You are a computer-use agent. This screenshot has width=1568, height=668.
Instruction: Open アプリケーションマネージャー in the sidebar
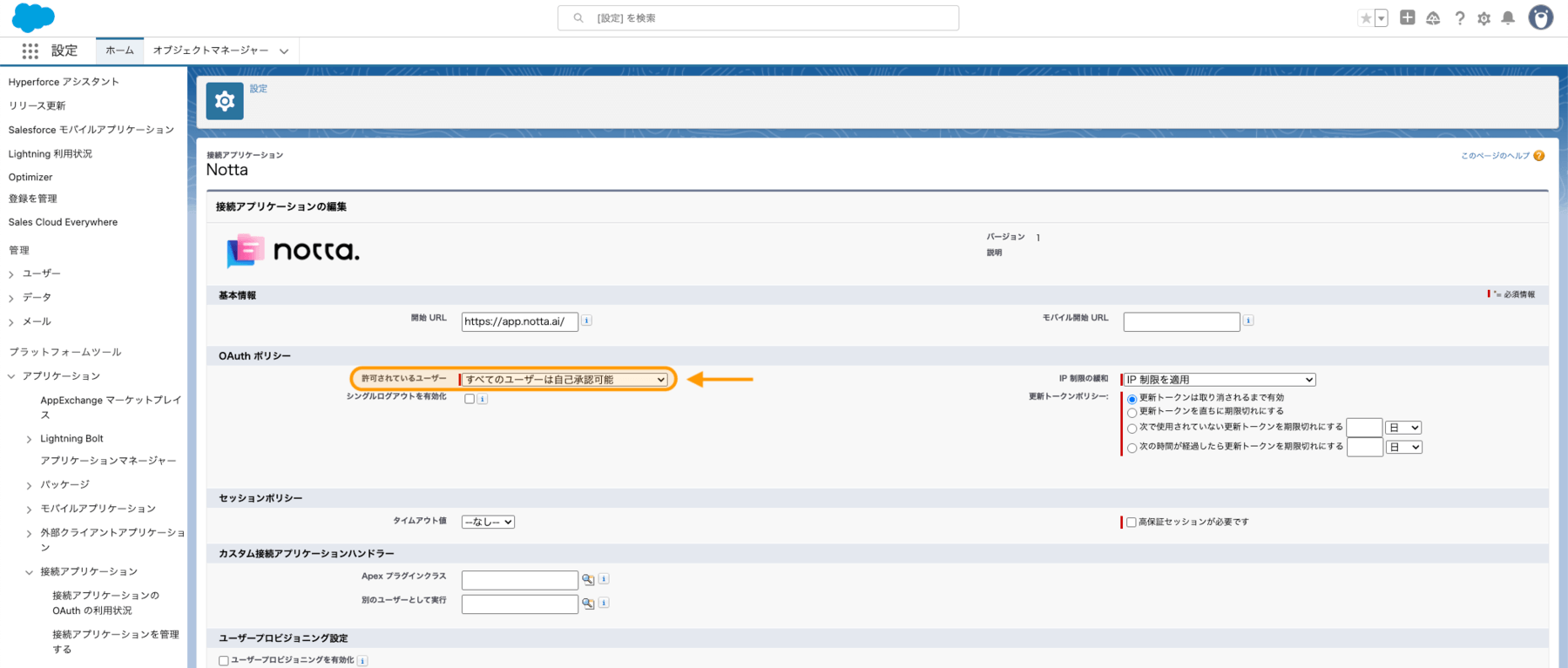click(108, 461)
